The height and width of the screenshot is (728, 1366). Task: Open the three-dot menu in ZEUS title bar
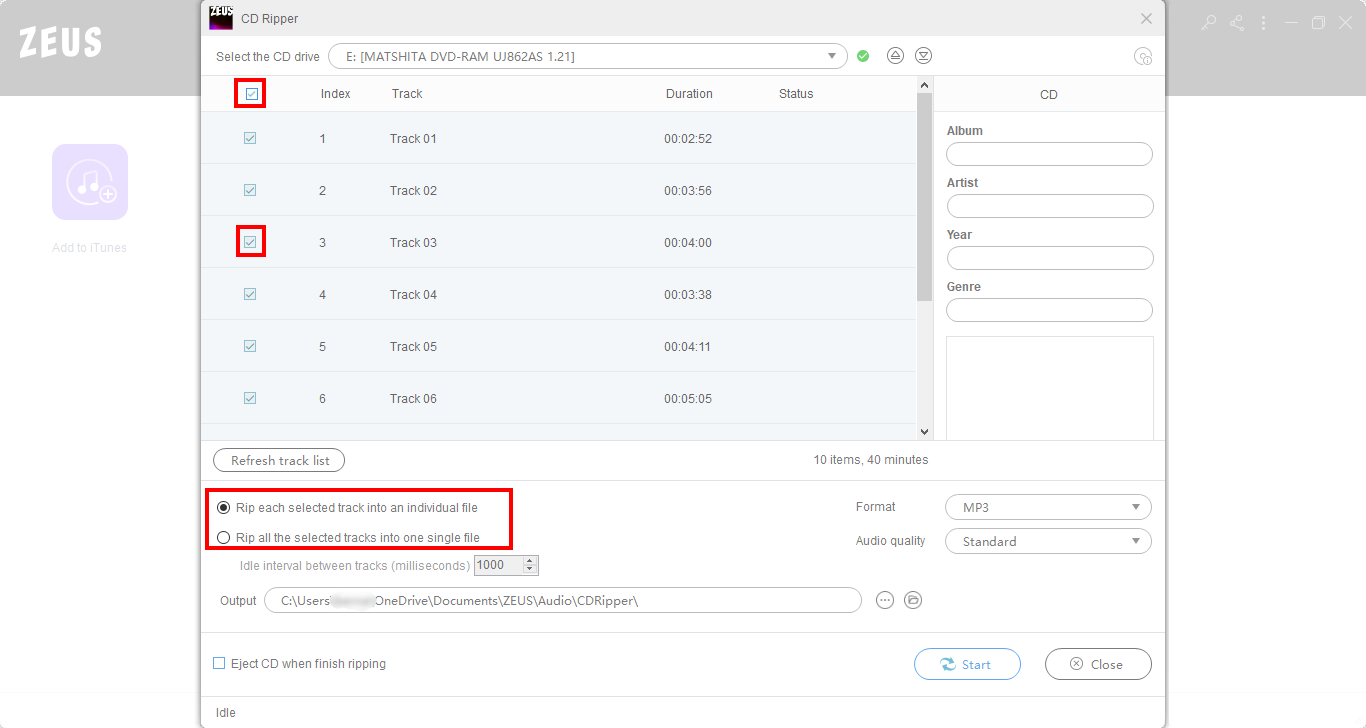(x=1264, y=22)
